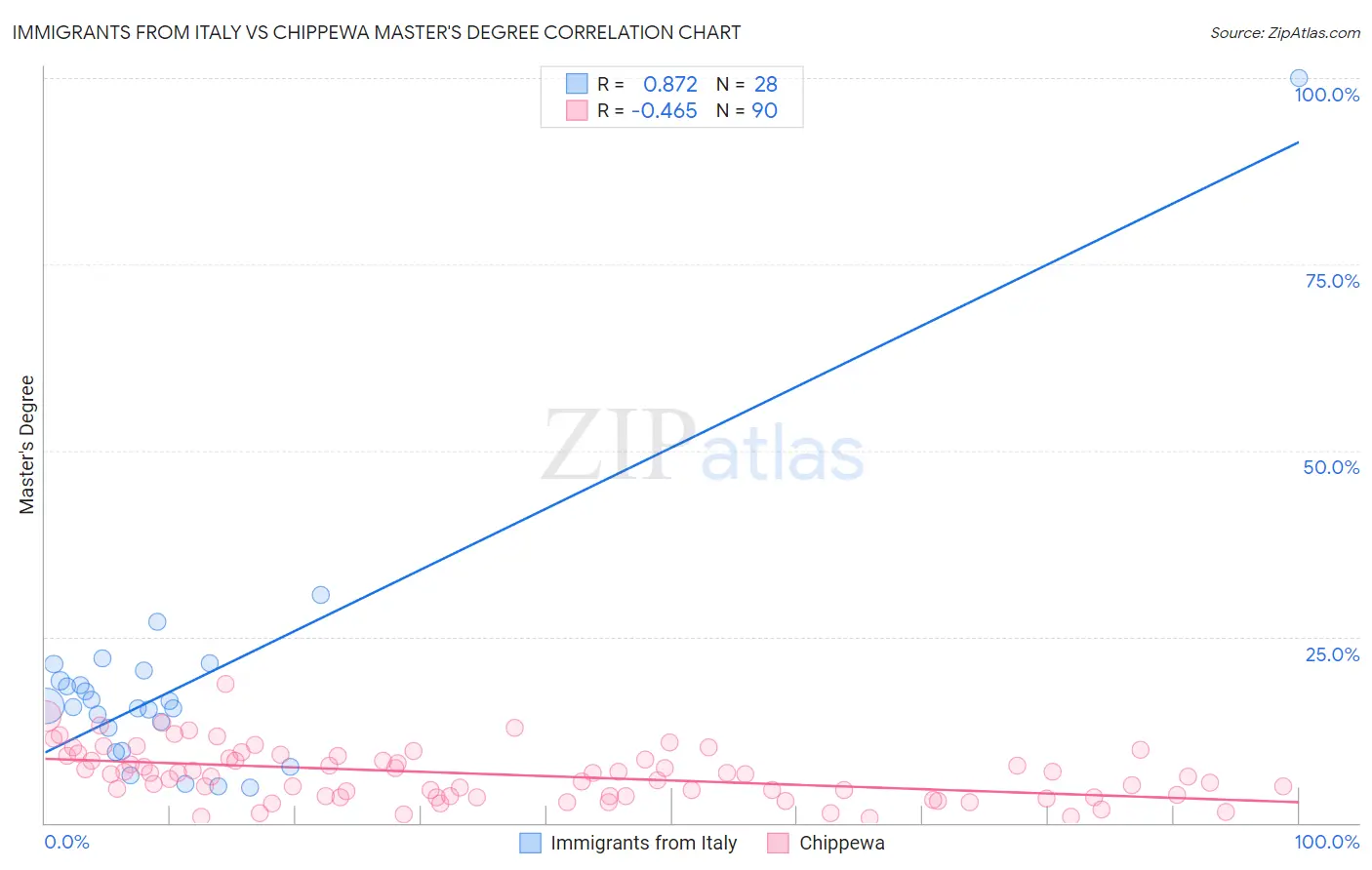
Task: Click the R = 0.872 correlation value
Action: click(647, 84)
